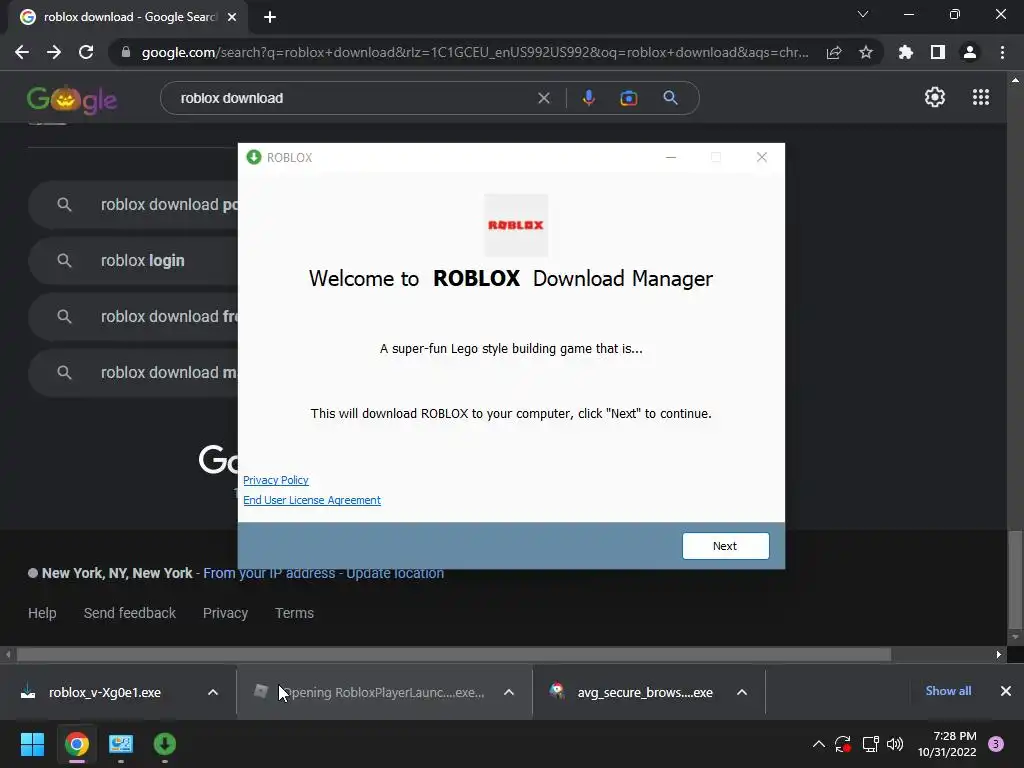Viewport: 1024px width, 768px height.
Task: Share this page icon in address bar
Action: point(834,52)
